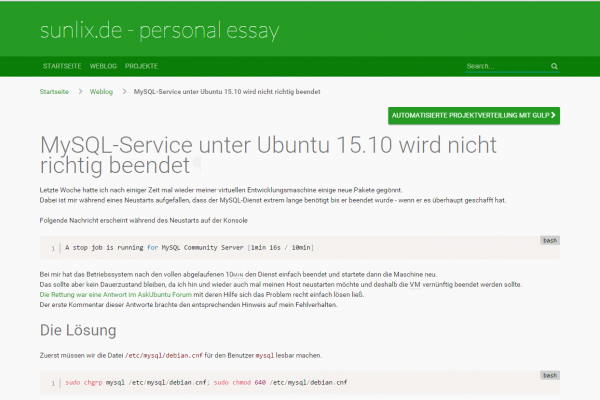
Task: Click the bash label on the chgrp code block
Action: pyautogui.click(x=550, y=375)
